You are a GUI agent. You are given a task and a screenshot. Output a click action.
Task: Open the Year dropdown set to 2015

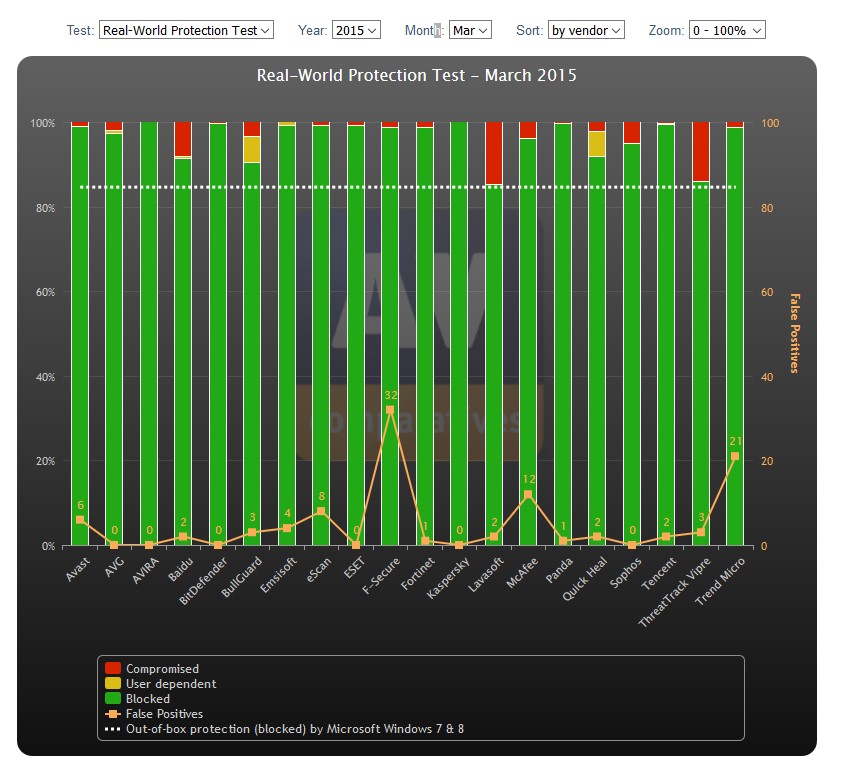click(356, 30)
